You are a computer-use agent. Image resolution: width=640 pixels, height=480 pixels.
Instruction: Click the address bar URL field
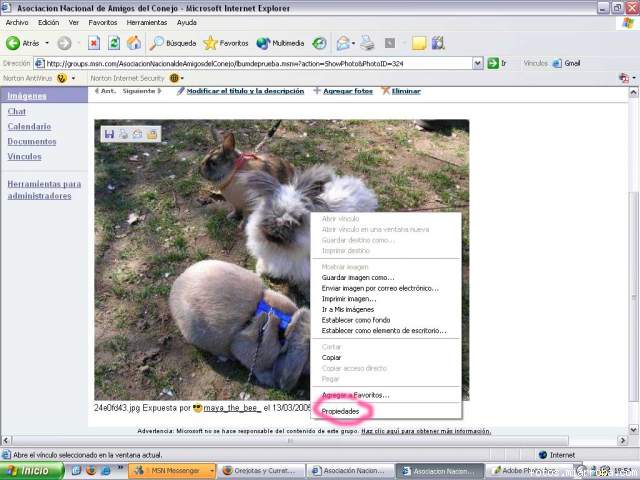(x=253, y=63)
